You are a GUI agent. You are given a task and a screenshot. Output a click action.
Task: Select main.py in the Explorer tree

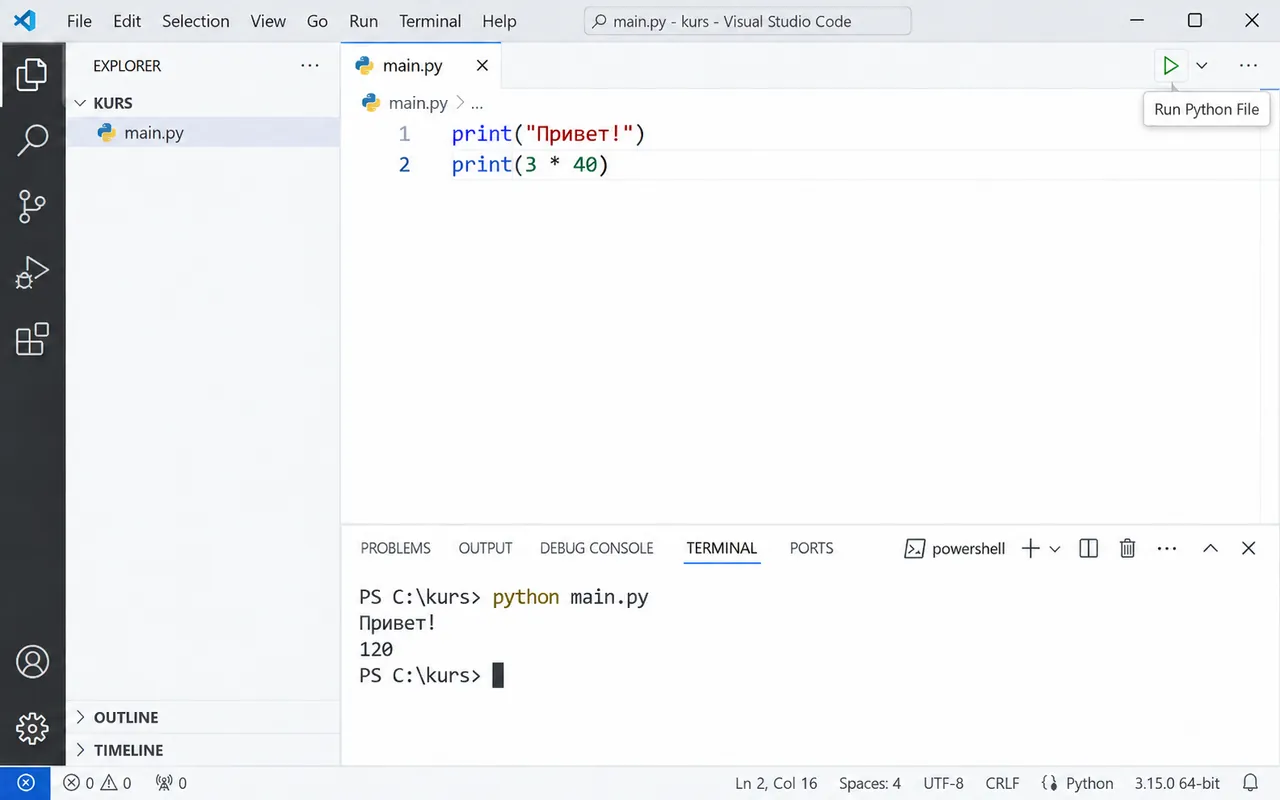[203, 133]
